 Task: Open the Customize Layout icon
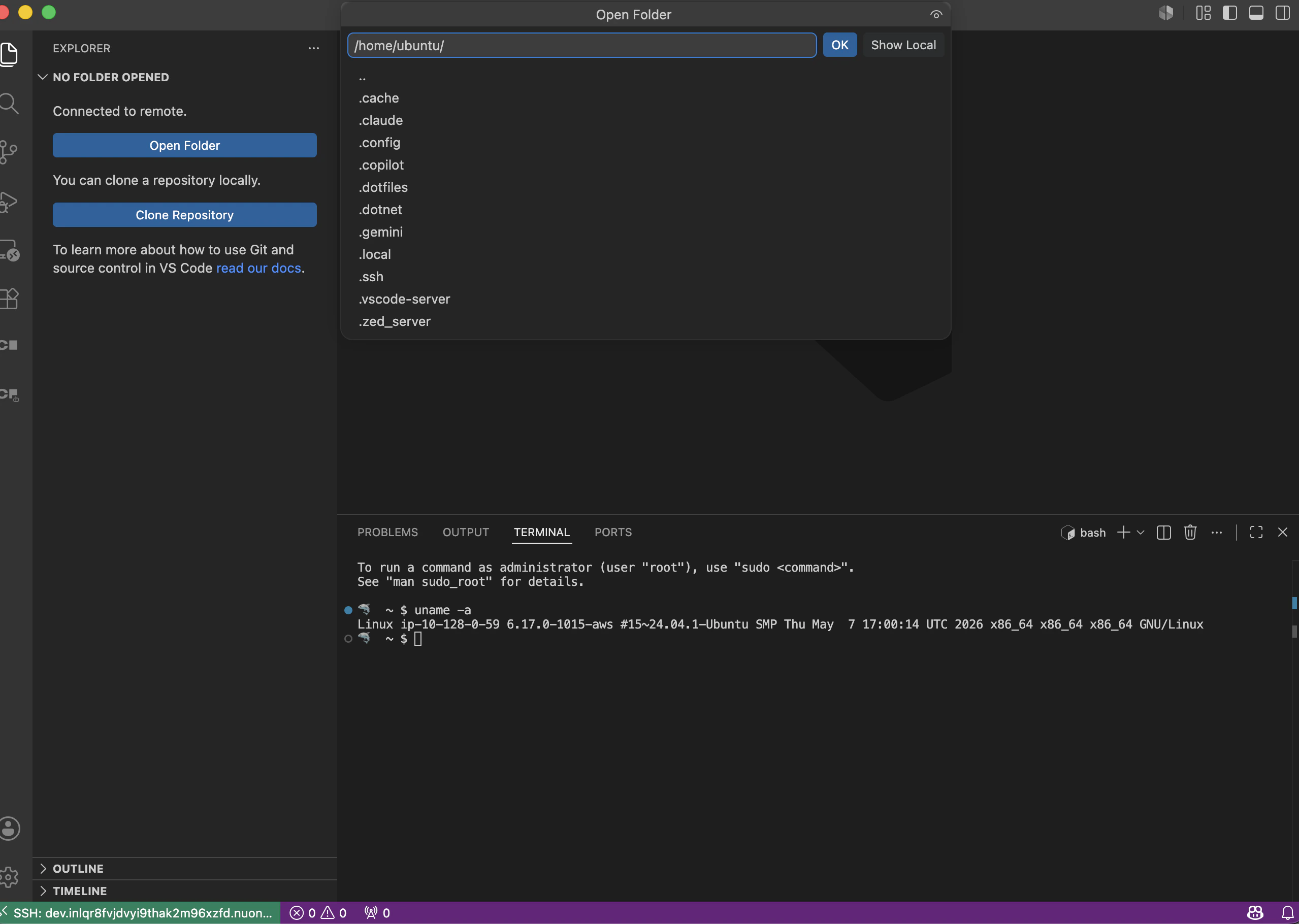[x=1204, y=13]
